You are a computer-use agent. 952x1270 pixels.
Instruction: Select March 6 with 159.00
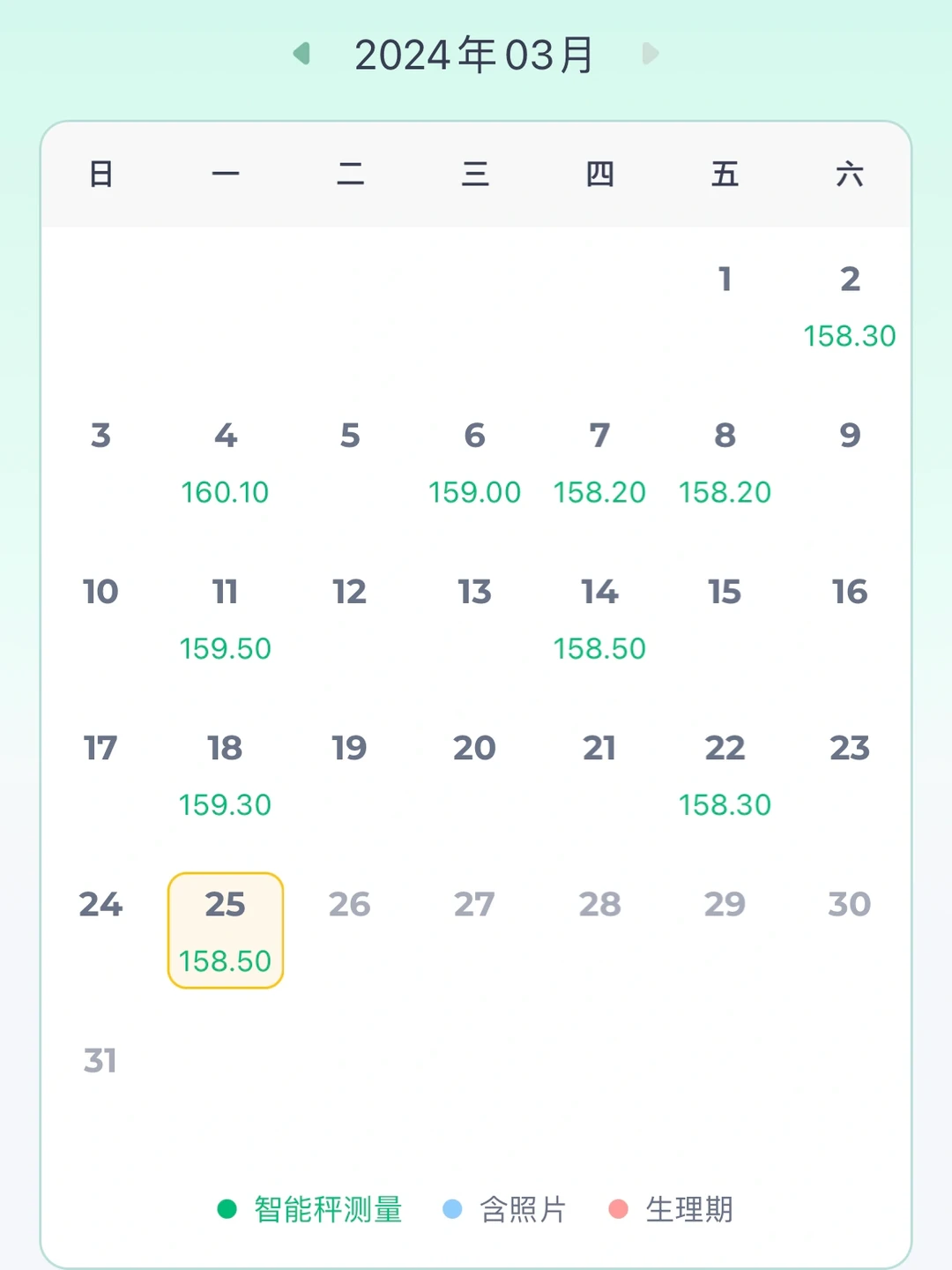click(x=474, y=463)
